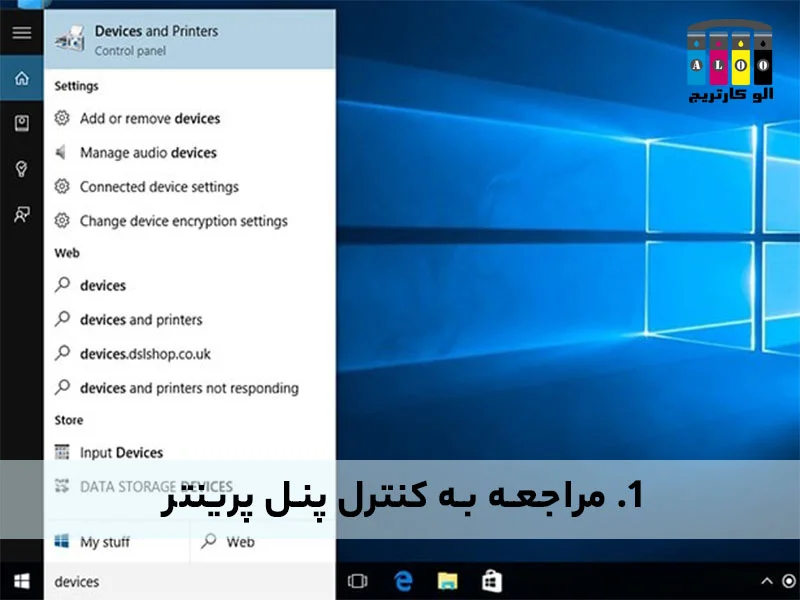Search web for devices and printers
800x600 pixels.
point(190,319)
